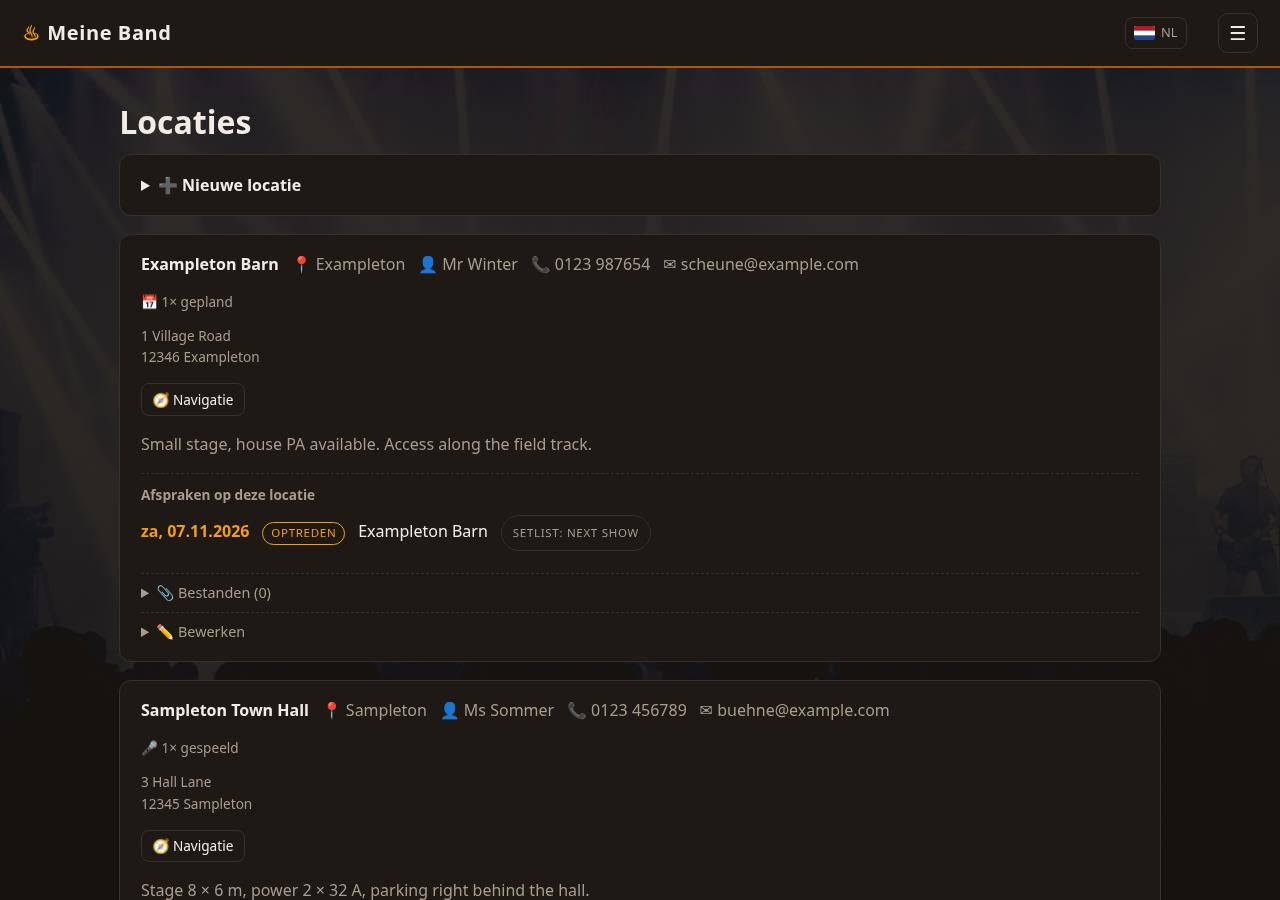
Task: Click the microphone icon beside 1× gespeeld
Action: (x=149, y=748)
